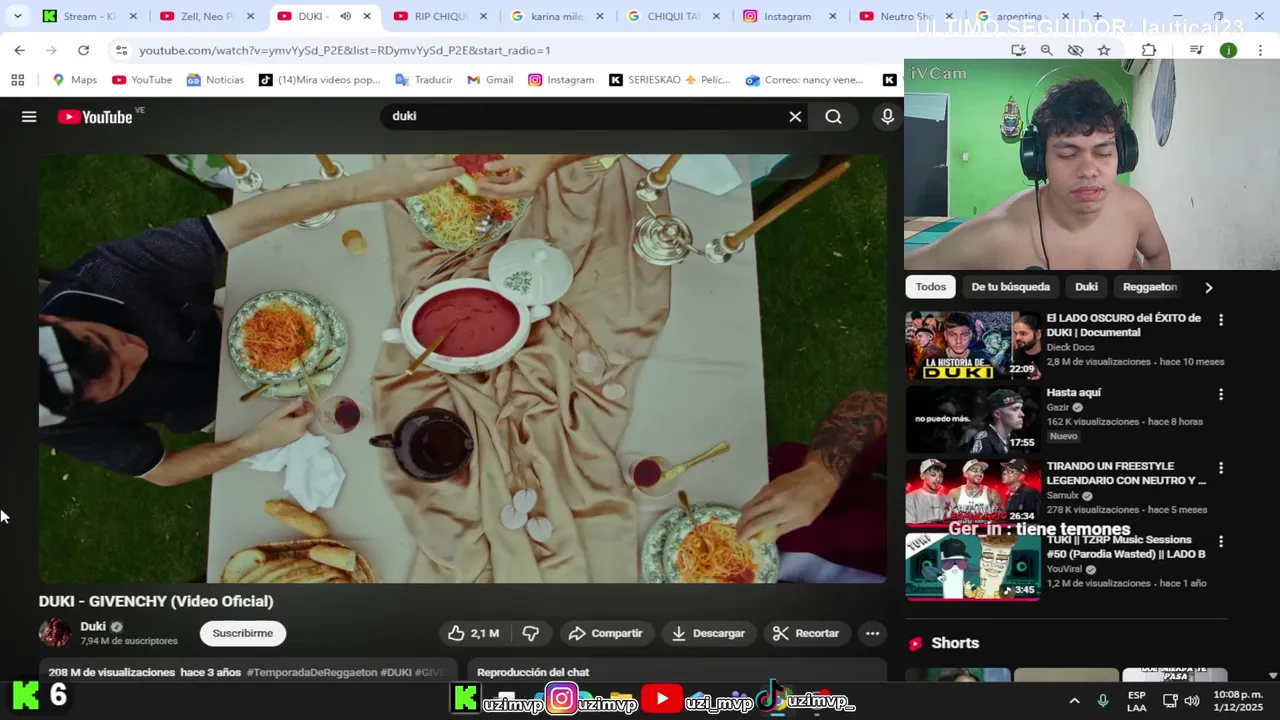Viewport: 1280px width, 720px height.
Task: Open options for 'TIRANDO UN FREESTYLE' video
Action: pyautogui.click(x=1220, y=468)
